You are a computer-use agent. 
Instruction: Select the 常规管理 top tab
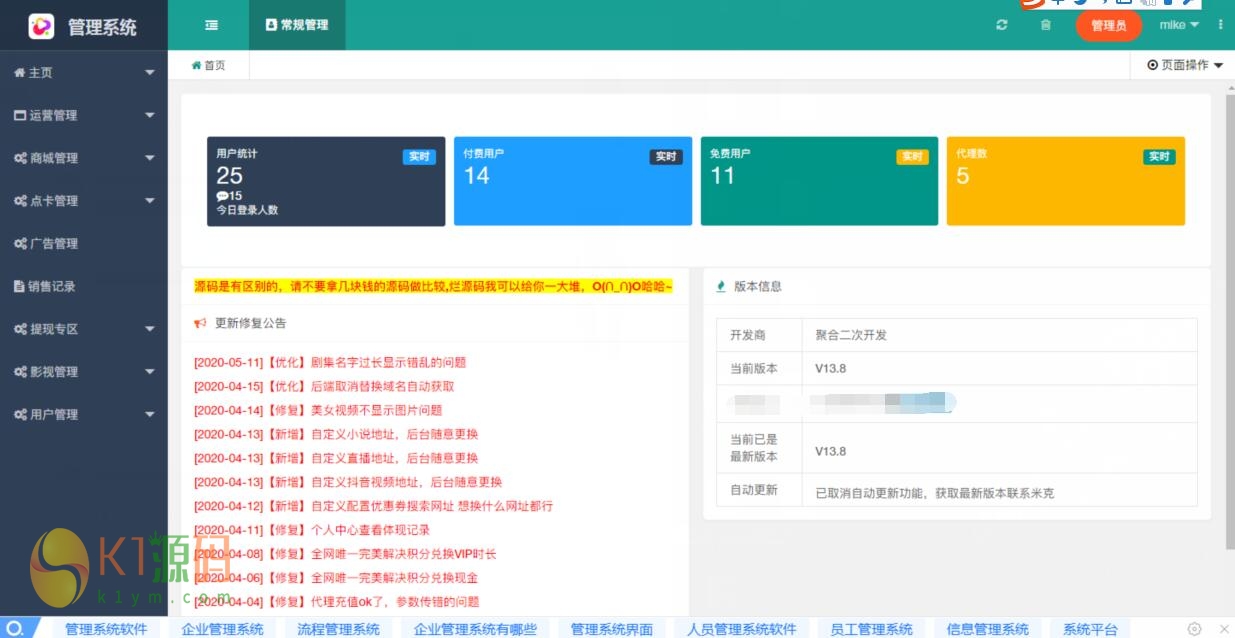click(297, 25)
